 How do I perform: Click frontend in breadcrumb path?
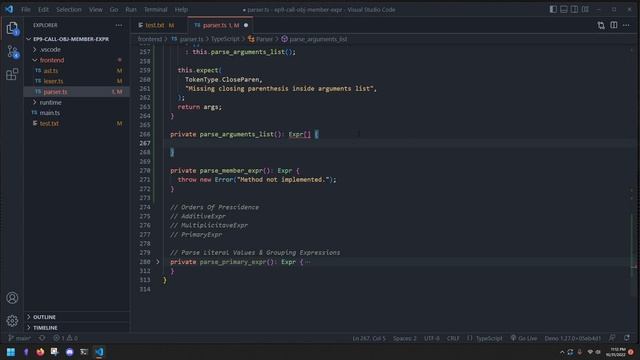coord(150,39)
